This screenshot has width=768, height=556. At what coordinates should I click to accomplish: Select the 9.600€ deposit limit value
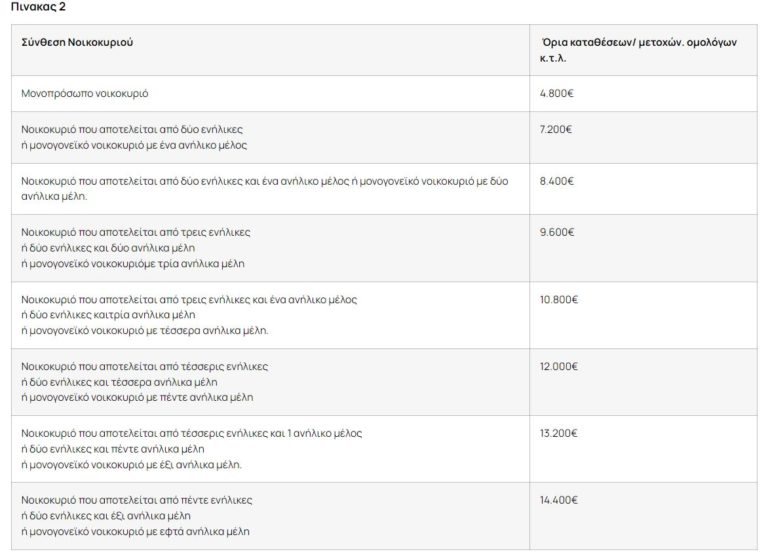click(x=557, y=232)
